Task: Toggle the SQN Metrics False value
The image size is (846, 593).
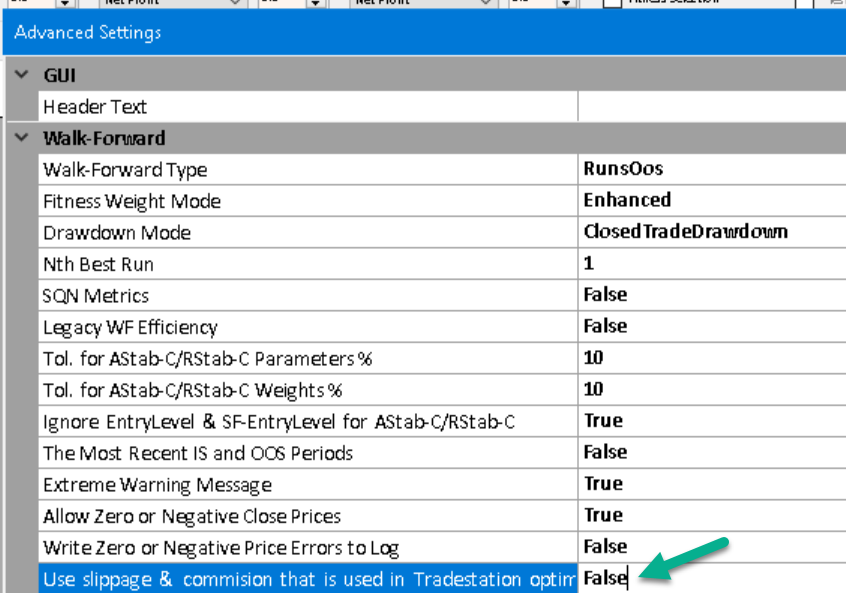Action: [710, 295]
